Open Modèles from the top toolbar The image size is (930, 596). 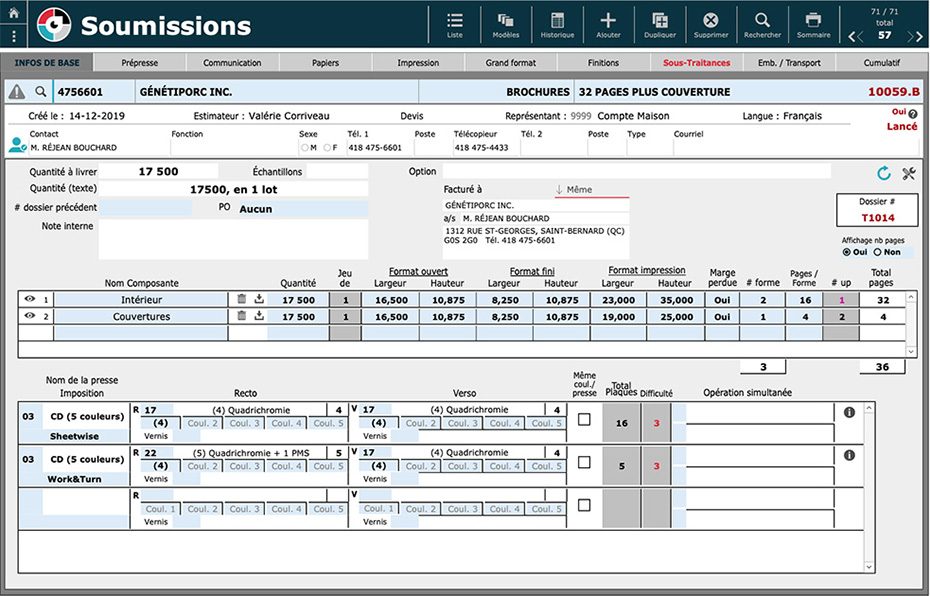(x=506, y=24)
